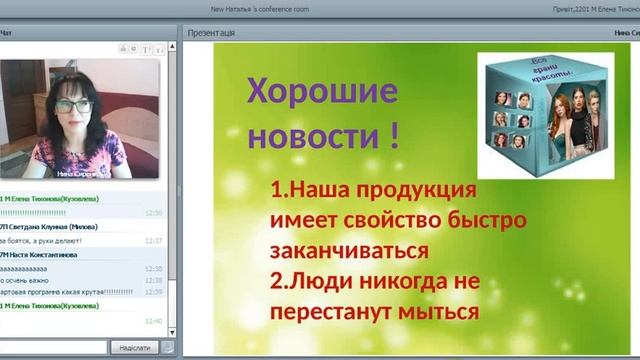Click the Надіслати send button
Image resolution: width=640 pixels, height=360 pixels.
135,348
